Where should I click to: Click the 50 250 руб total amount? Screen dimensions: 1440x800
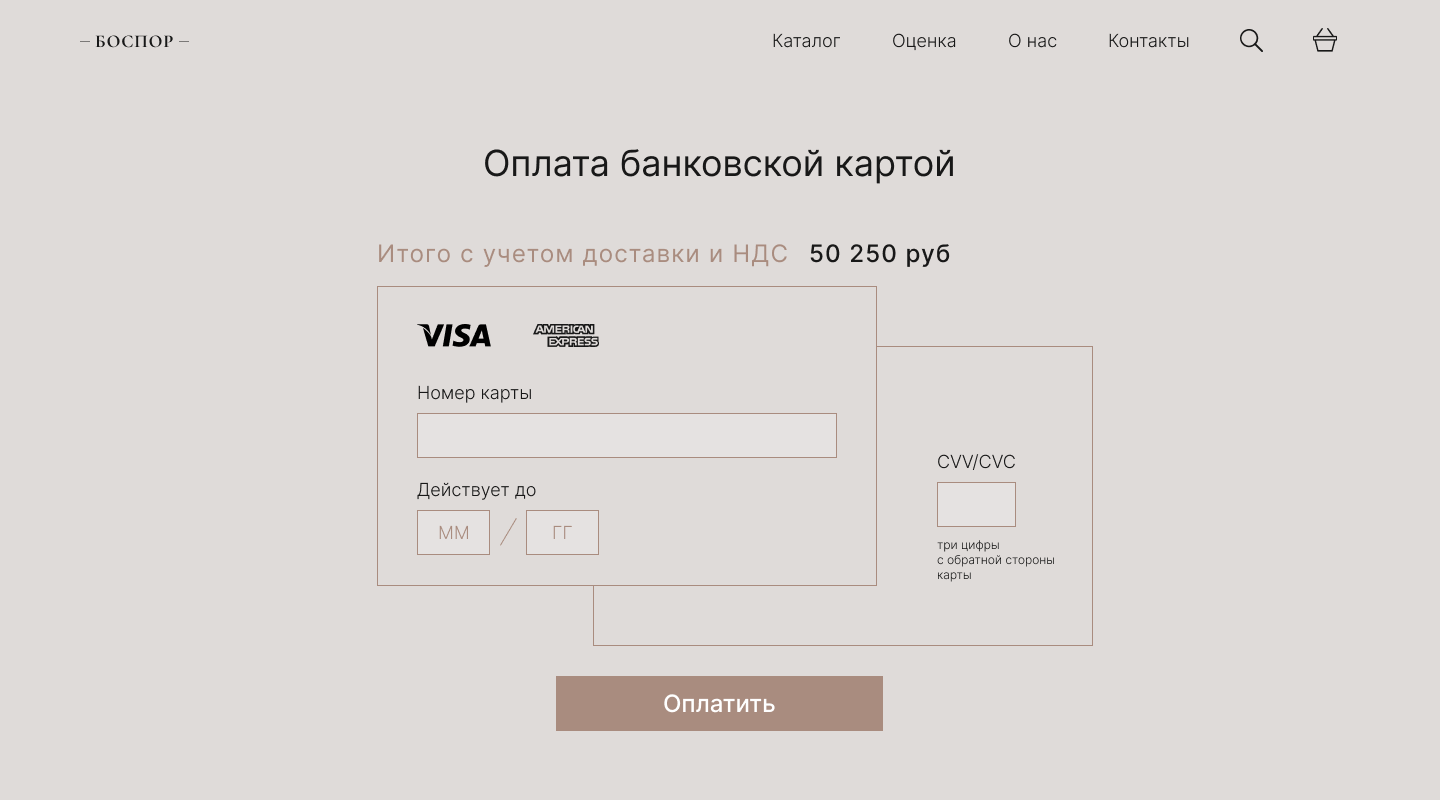pyautogui.click(x=880, y=254)
